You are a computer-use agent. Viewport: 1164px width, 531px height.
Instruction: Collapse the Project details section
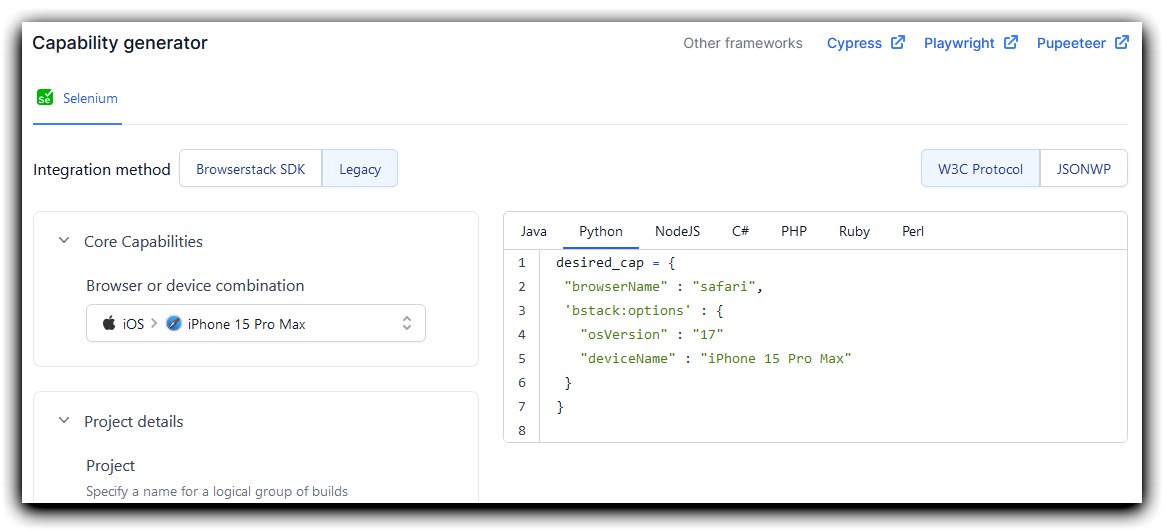65,420
